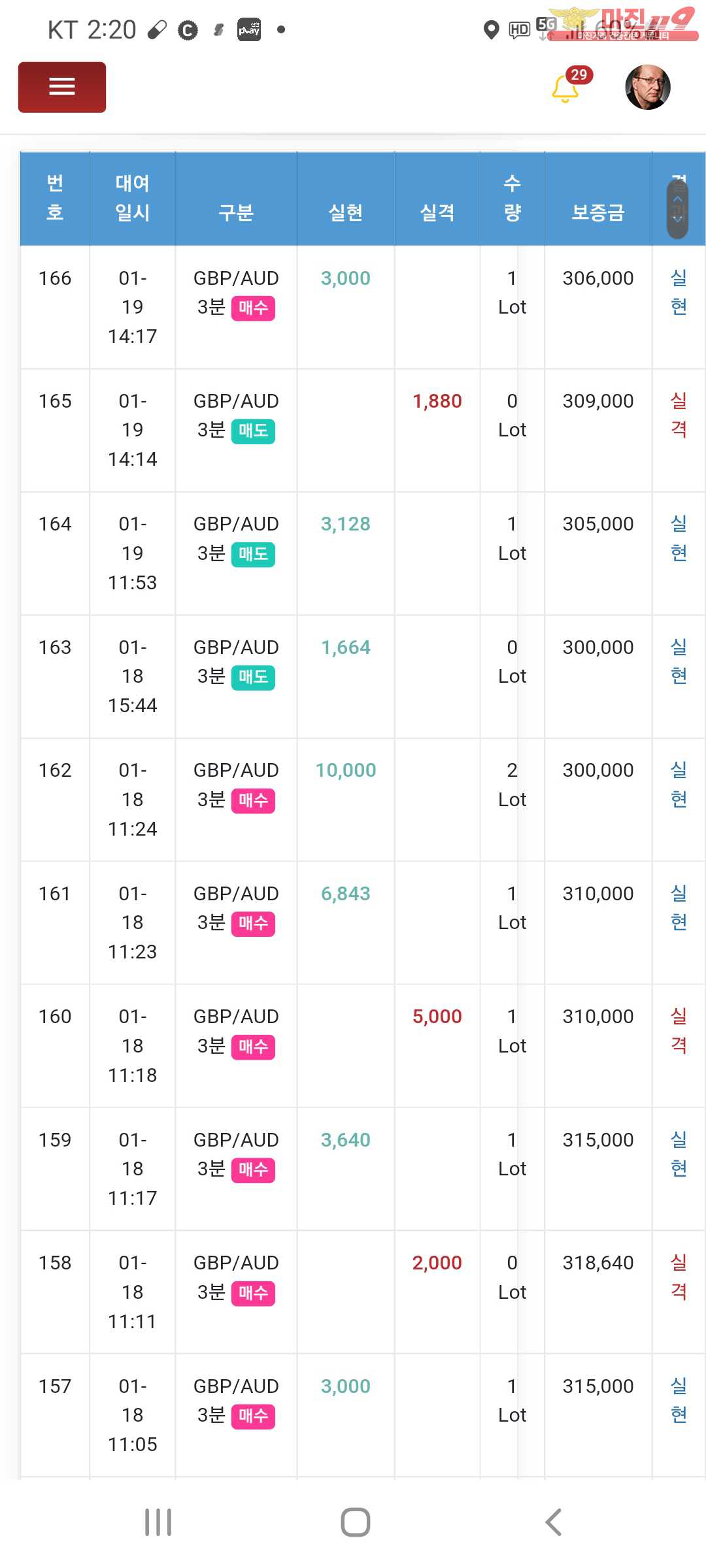Tap the 매도 badge in row 163
The image size is (706, 1568).
click(253, 677)
